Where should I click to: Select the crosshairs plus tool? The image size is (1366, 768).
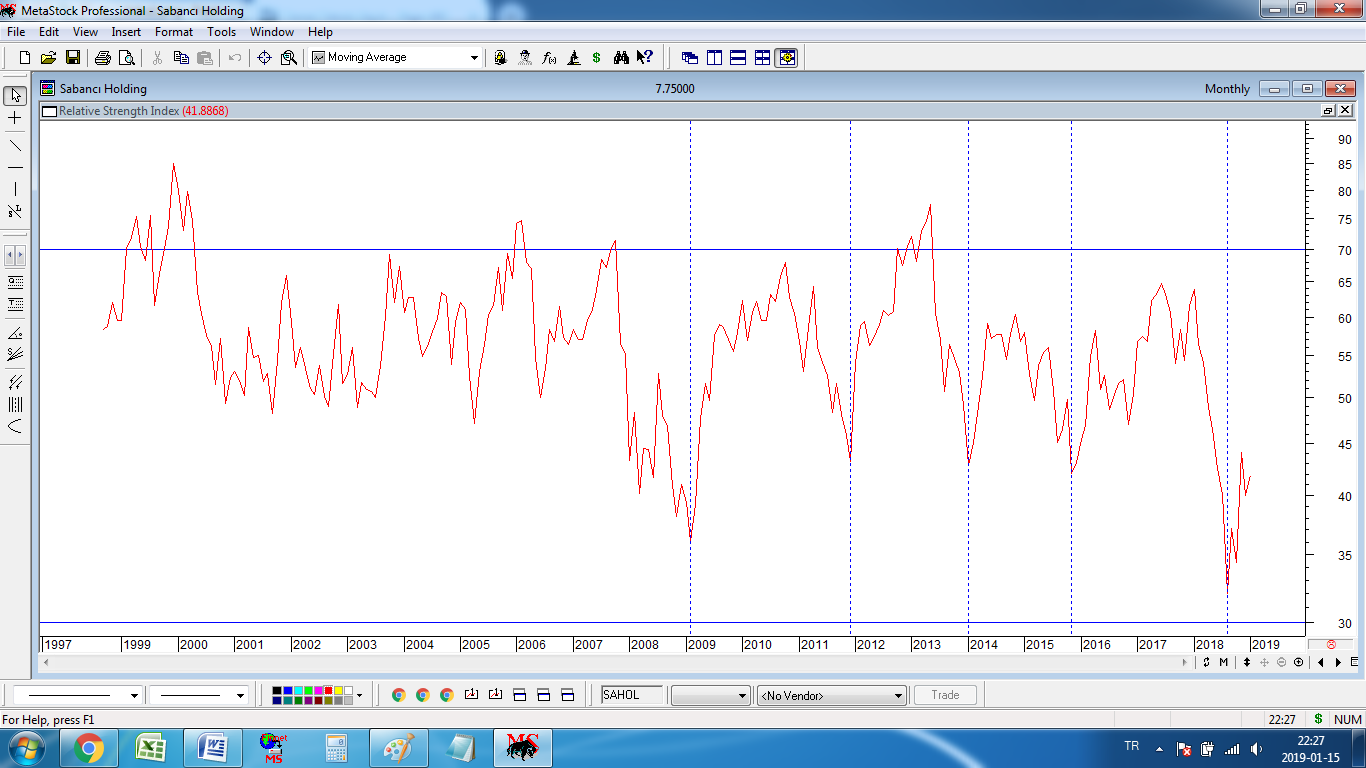tap(15, 119)
